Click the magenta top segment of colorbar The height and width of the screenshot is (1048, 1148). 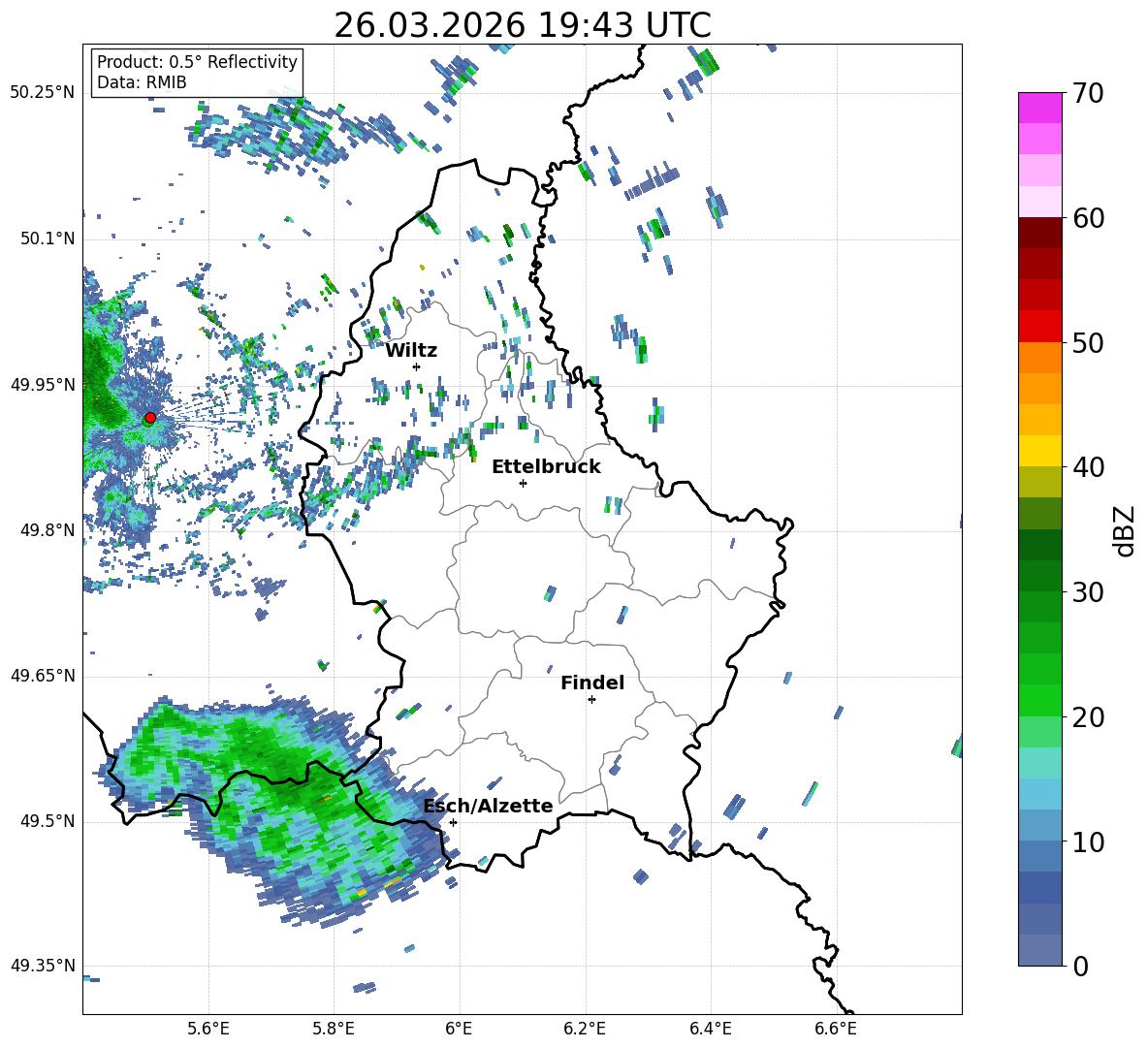pos(1039,108)
